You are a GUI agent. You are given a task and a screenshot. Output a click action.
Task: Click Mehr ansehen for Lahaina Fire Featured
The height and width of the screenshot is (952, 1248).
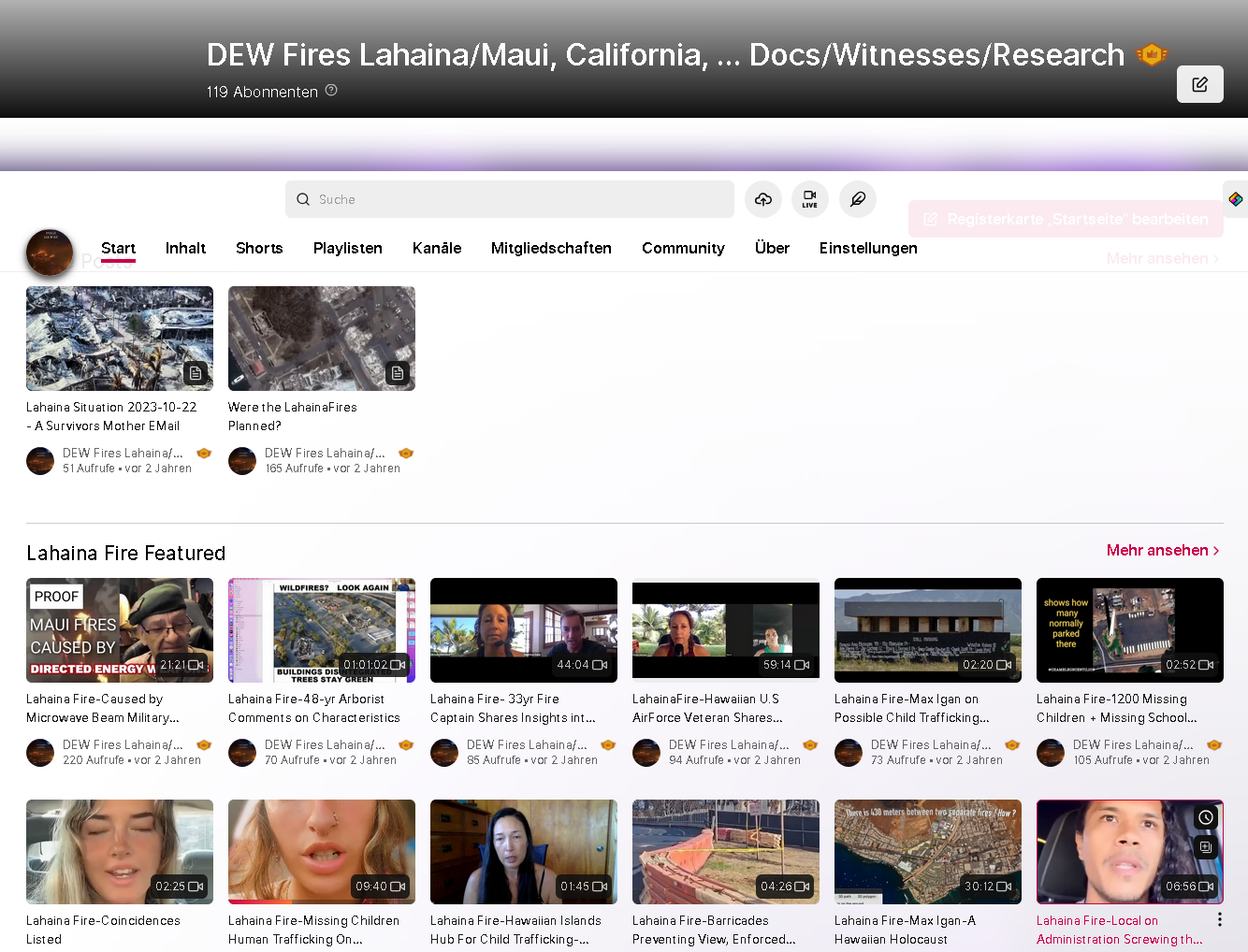pyautogui.click(x=1163, y=550)
